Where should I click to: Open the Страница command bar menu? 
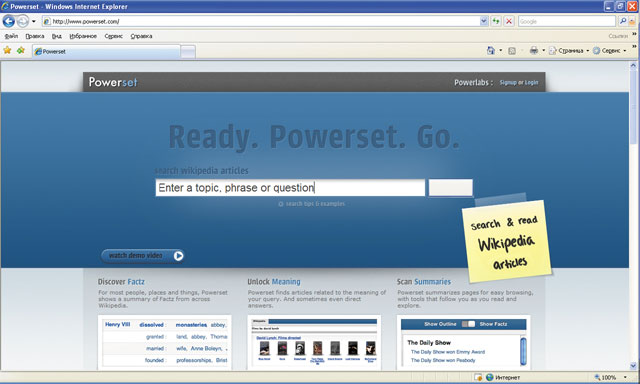(x=569, y=51)
